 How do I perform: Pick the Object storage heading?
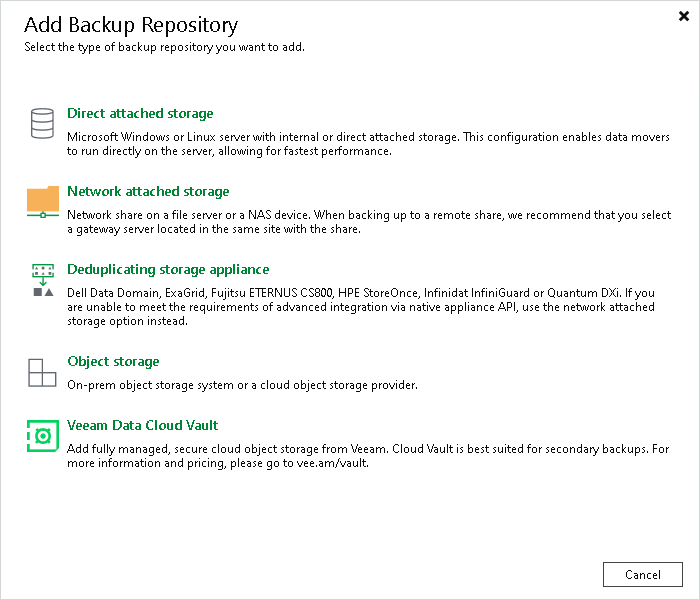coord(113,362)
